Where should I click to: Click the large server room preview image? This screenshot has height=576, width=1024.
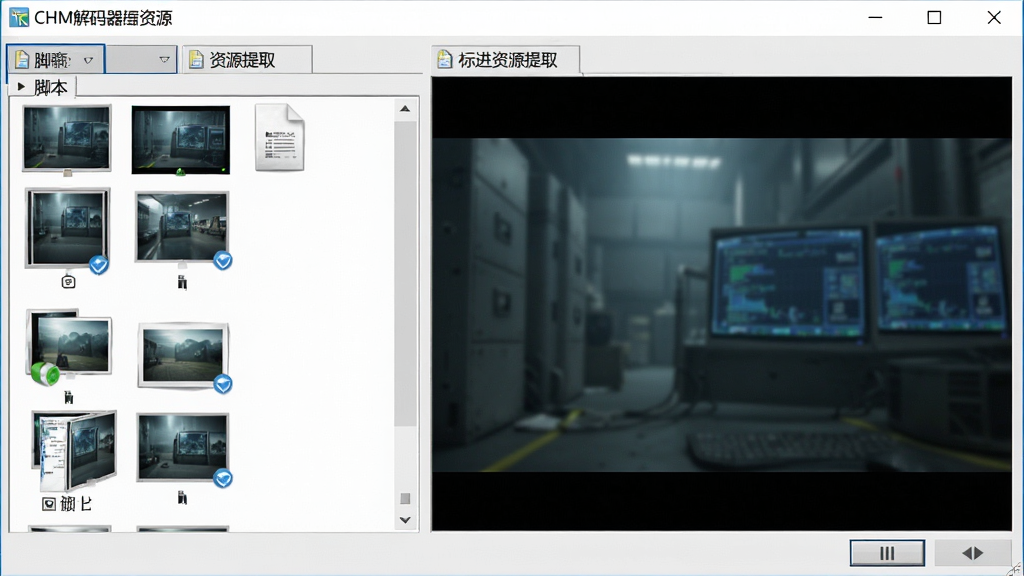[722, 304]
